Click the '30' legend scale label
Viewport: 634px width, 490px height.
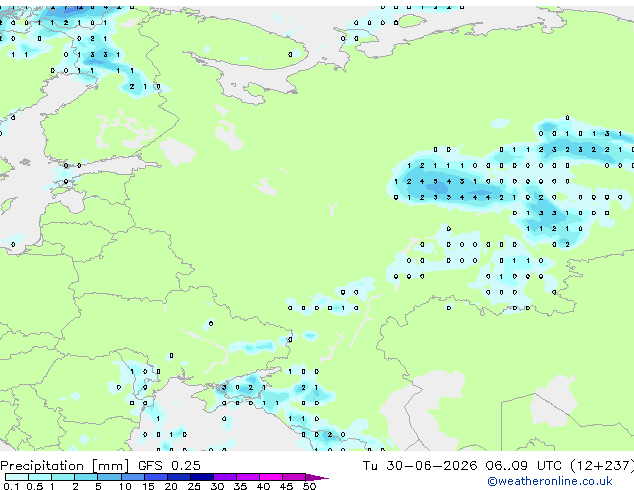point(217,486)
